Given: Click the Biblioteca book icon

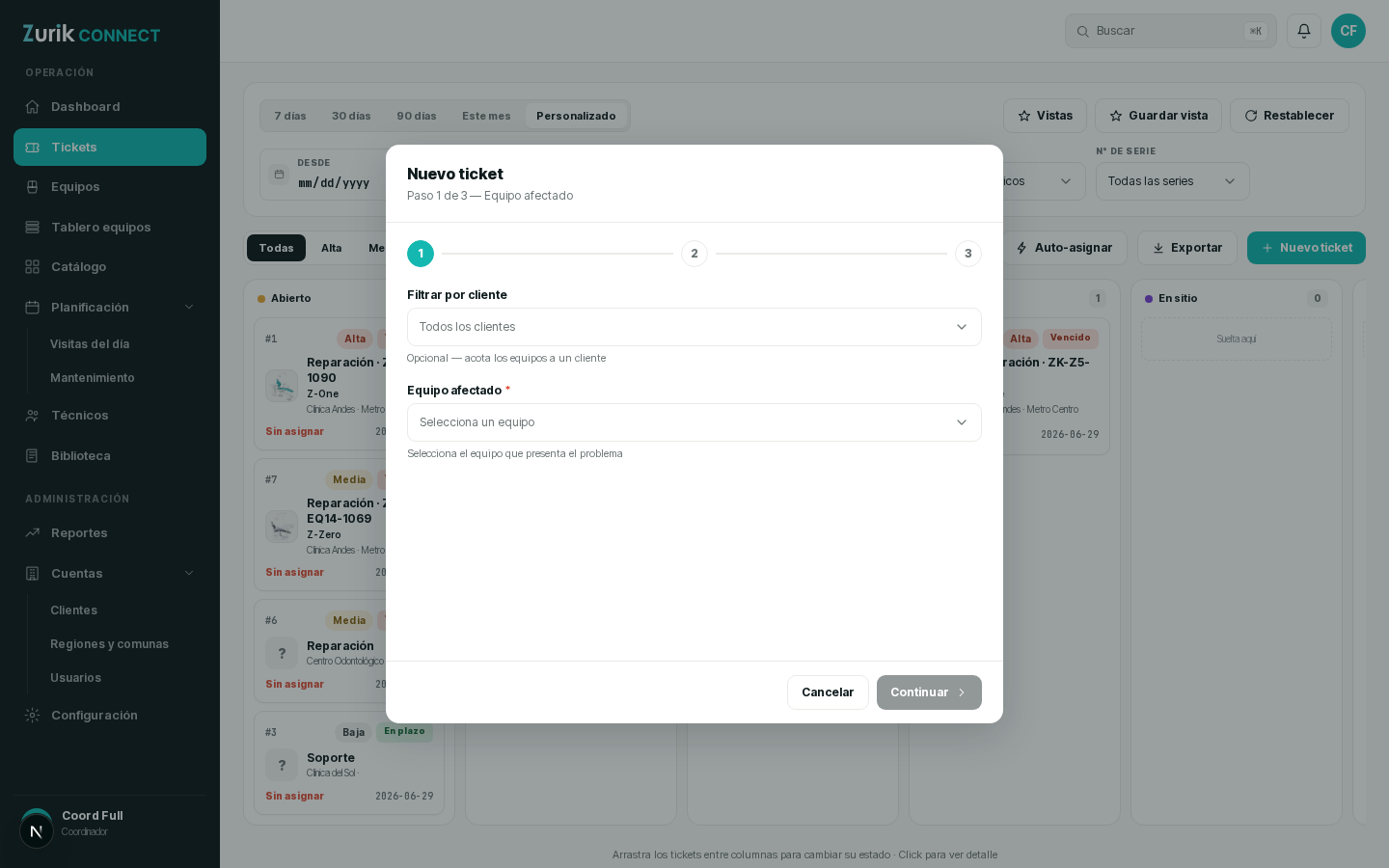Looking at the screenshot, I should (33, 456).
